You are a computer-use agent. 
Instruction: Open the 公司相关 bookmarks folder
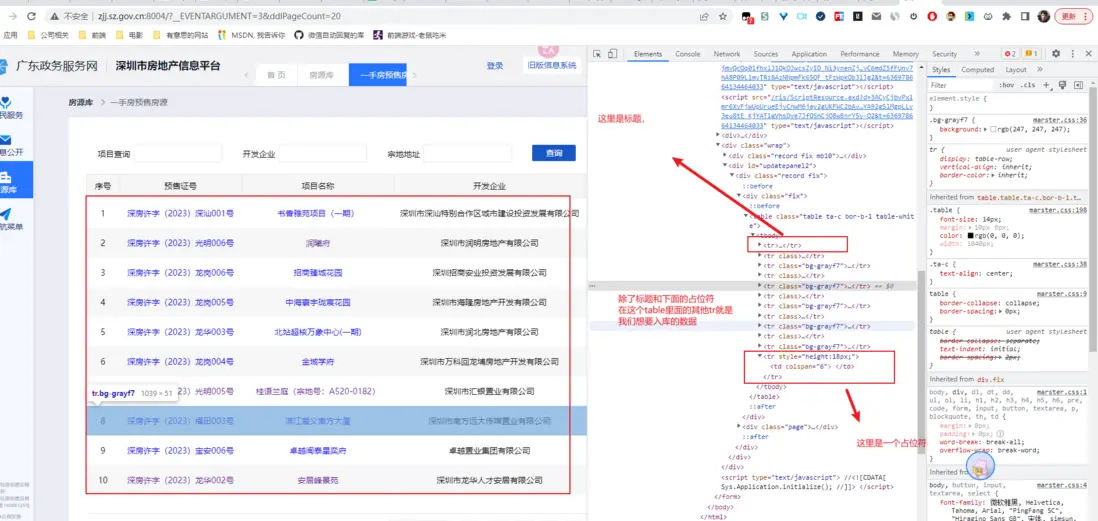click(x=50, y=34)
